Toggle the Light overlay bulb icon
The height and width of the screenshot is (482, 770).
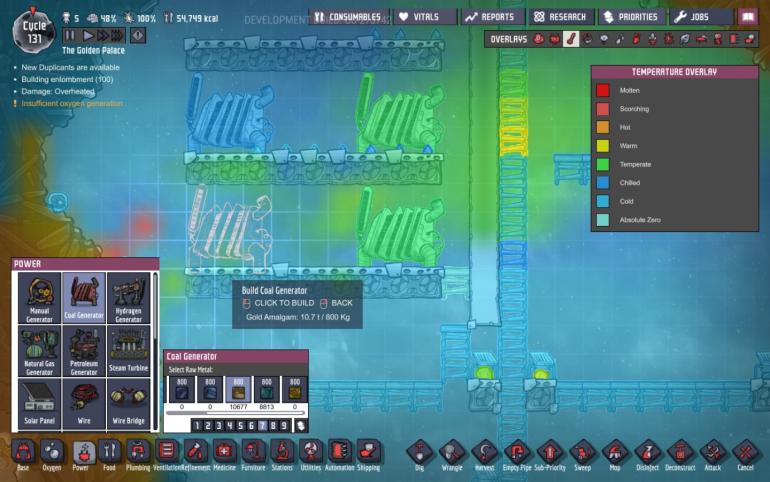tap(604, 39)
